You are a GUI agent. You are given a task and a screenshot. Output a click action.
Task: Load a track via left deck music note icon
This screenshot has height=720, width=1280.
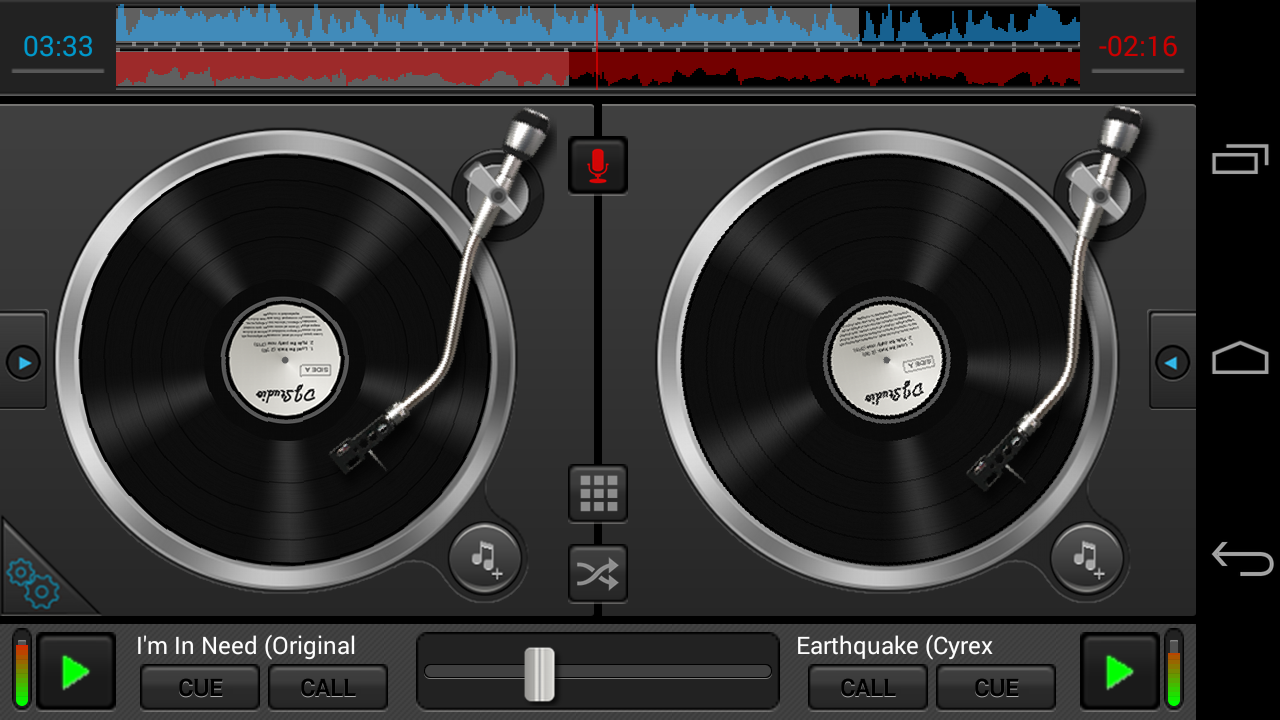tap(484, 560)
